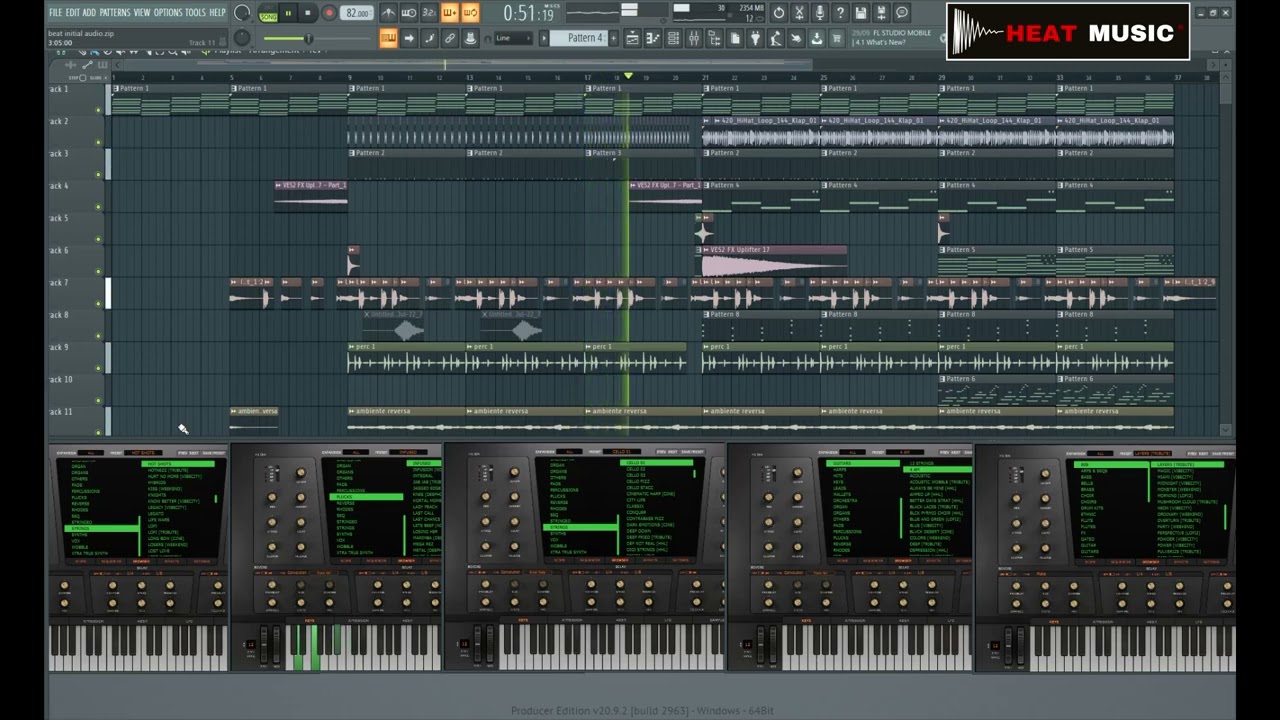This screenshot has width=1280, height=720.
Task: Open the plugin picker plug icon
Action: click(755, 38)
